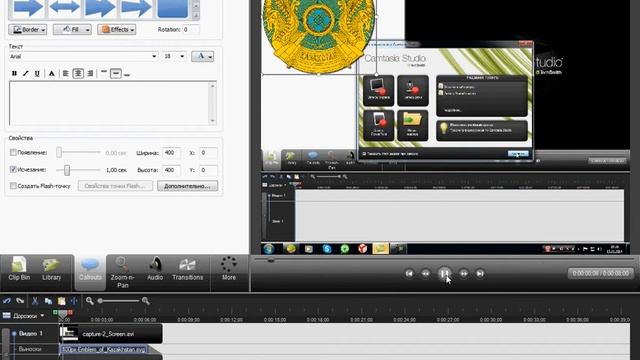Expand the Arial font family dropdown
The width and height of the screenshot is (640, 360).
pyautogui.click(x=154, y=56)
